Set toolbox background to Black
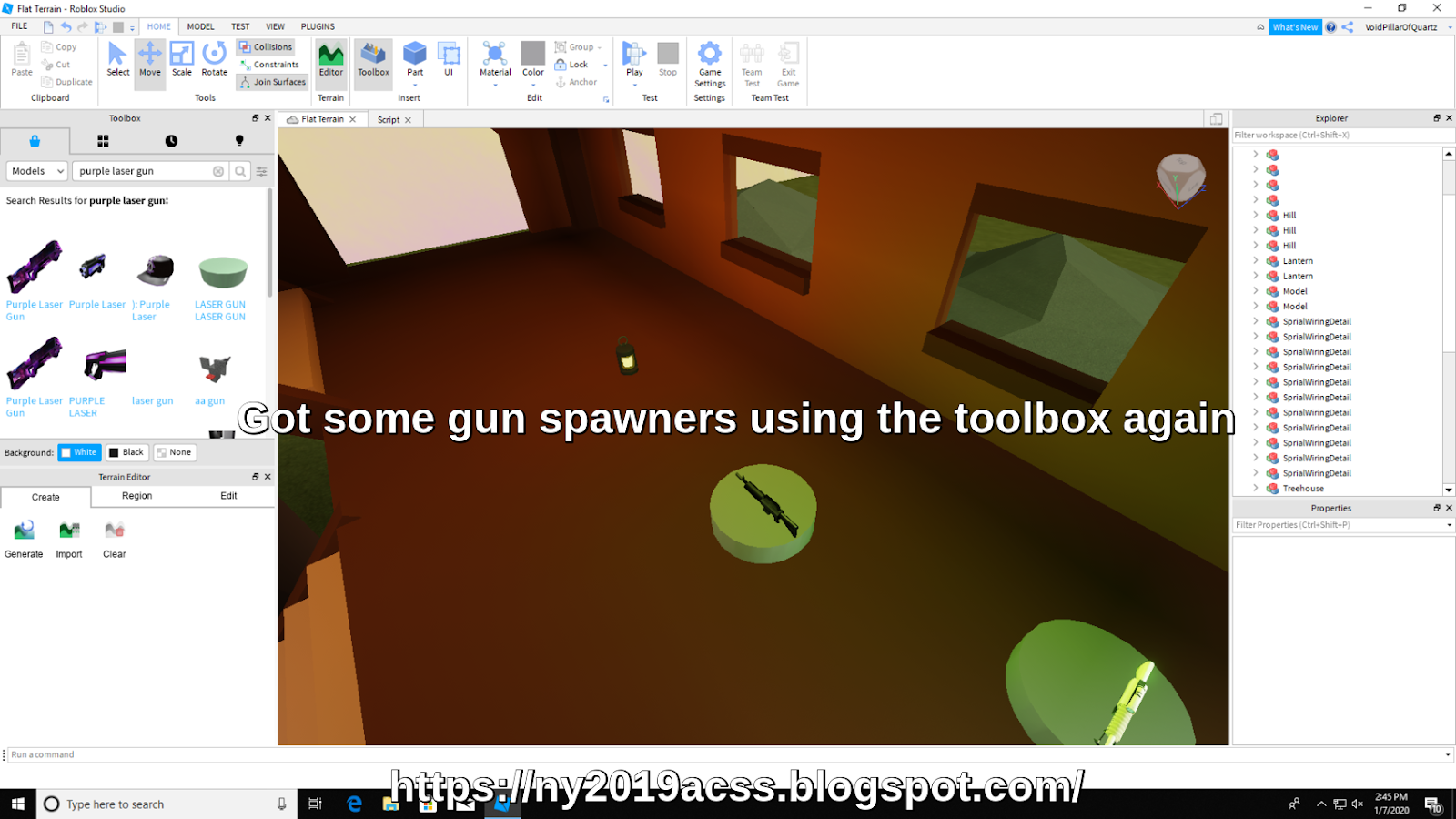This screenshot has width=1456, height=819. pos(126,452)
